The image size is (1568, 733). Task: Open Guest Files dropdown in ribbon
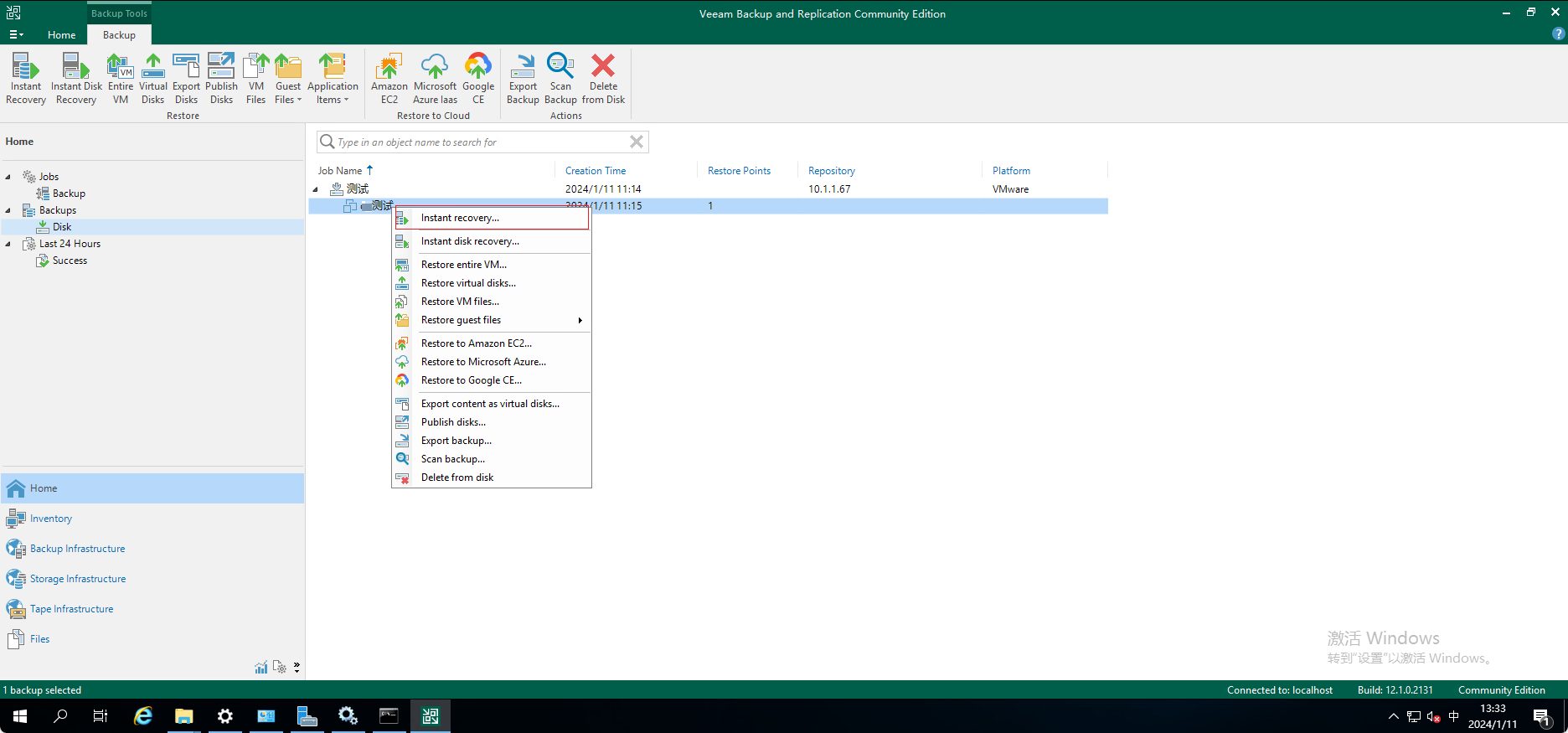(288, 79)
